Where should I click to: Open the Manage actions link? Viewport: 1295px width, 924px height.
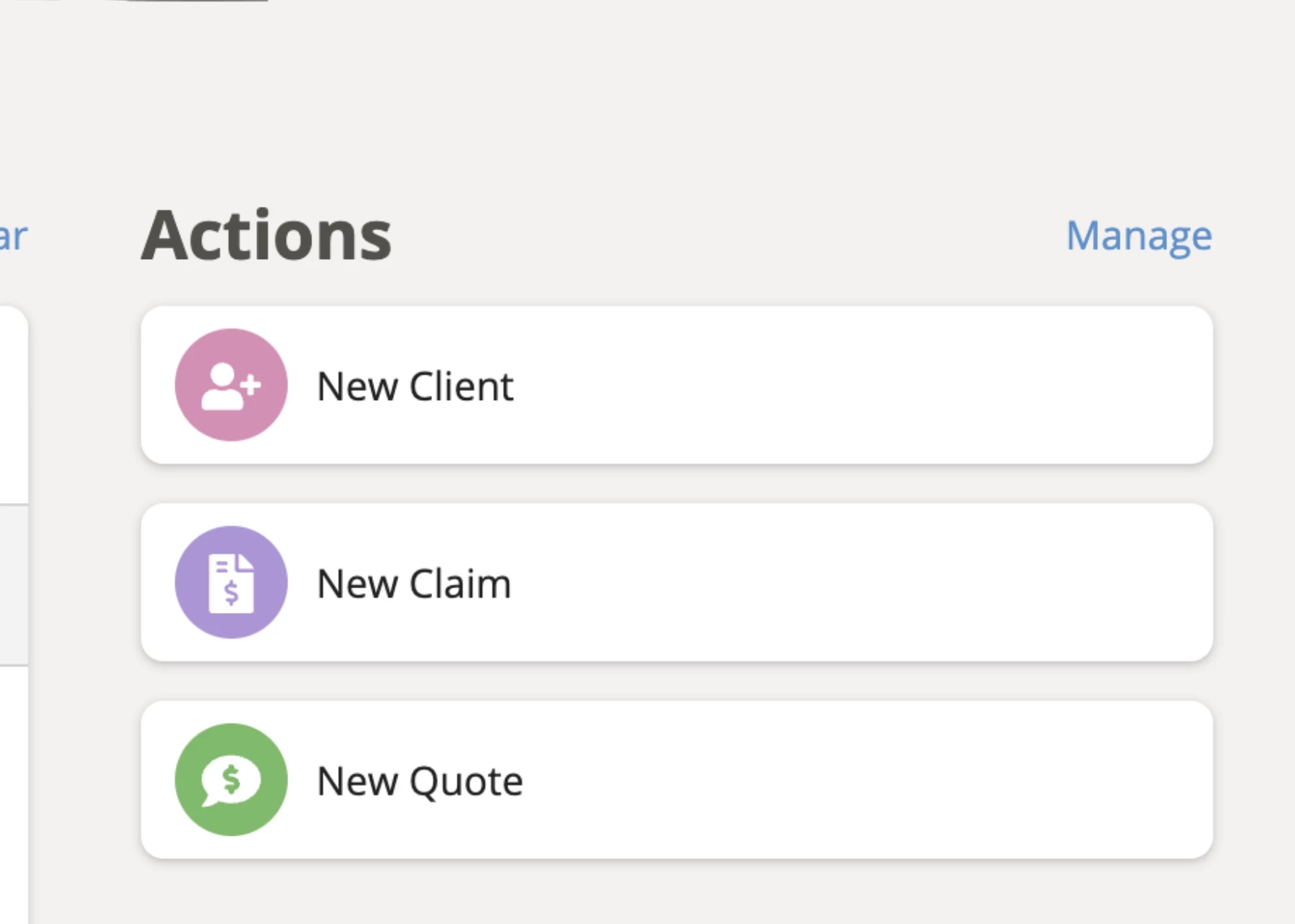coord(1139,236)
